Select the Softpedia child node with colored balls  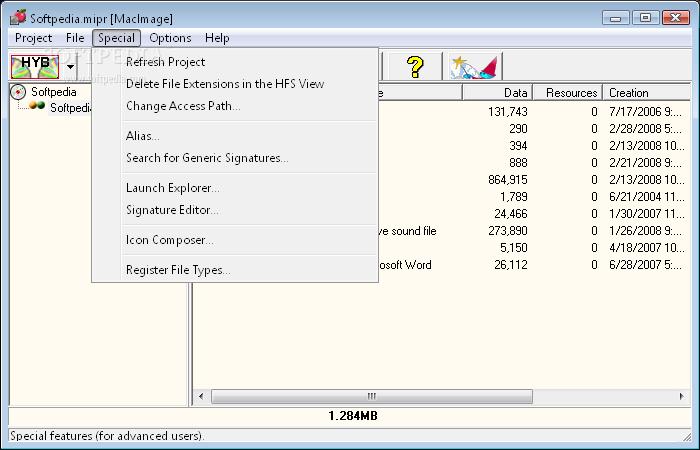(60, 108)
